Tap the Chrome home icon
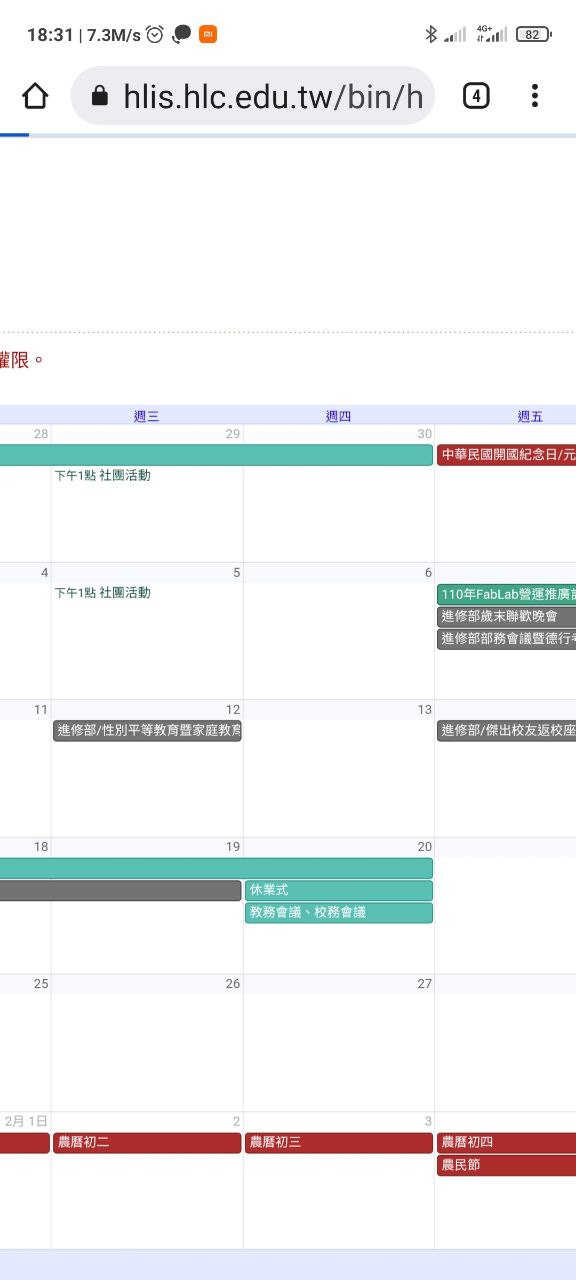576x1280 pixels. 35,96
